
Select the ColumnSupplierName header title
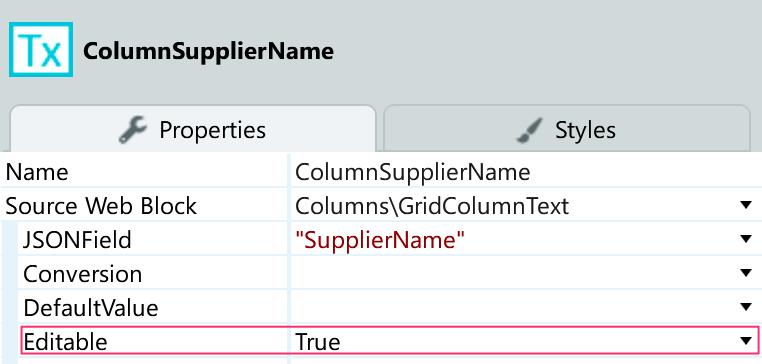(x=208, y=51)
